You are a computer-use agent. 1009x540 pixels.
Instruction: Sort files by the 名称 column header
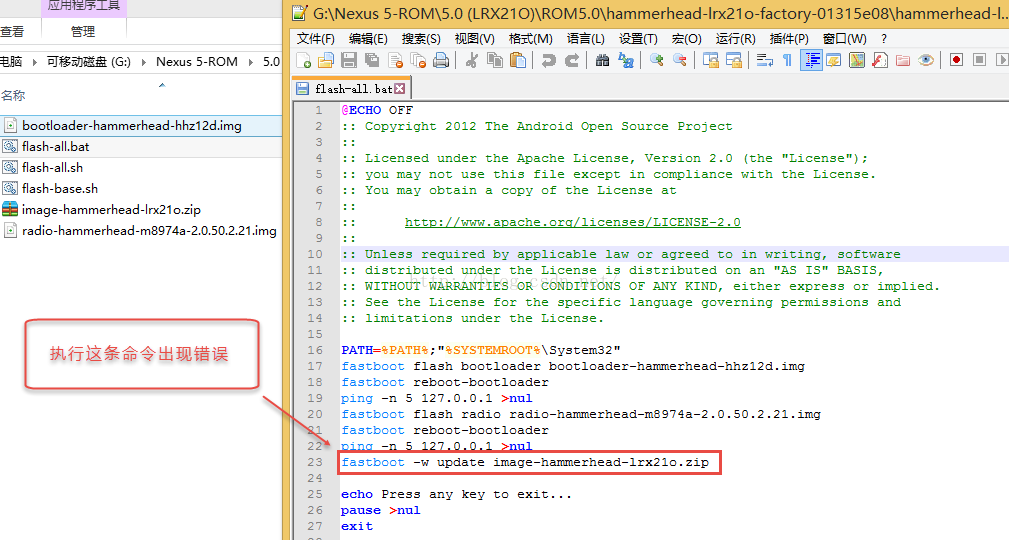pos(13,96)
